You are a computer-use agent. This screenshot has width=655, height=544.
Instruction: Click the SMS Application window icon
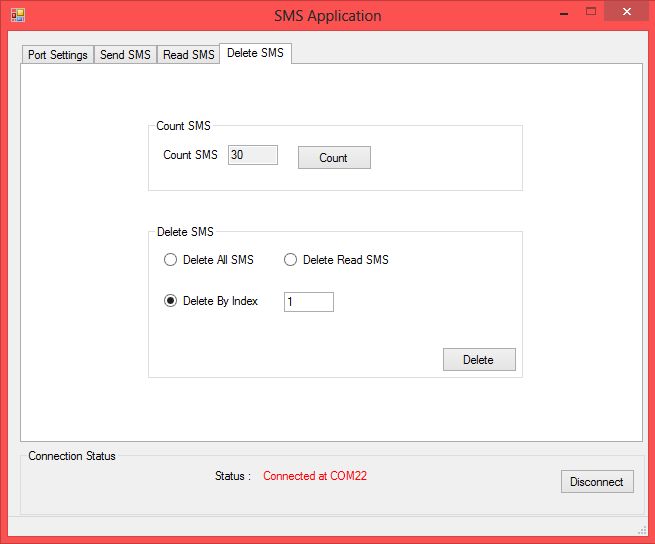coord(18,15)
